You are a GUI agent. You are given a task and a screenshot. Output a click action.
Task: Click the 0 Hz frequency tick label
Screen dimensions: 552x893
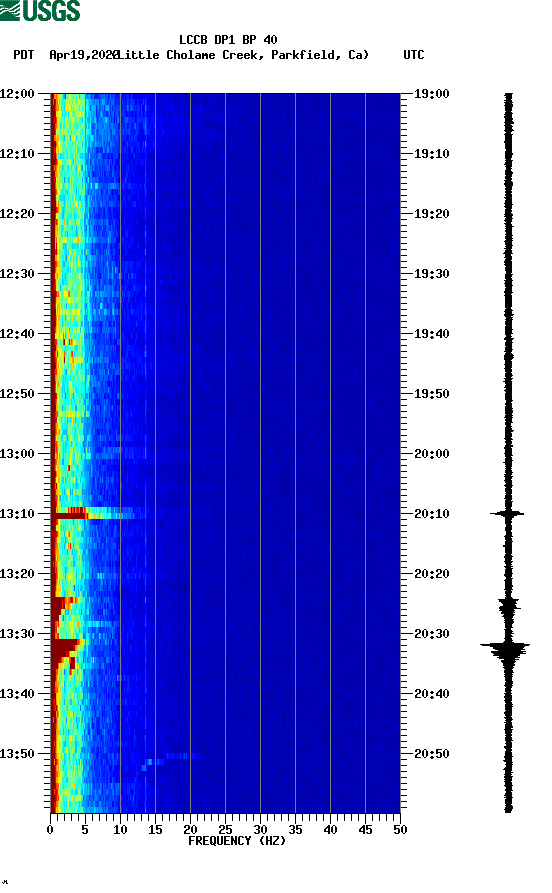(50, 830)
